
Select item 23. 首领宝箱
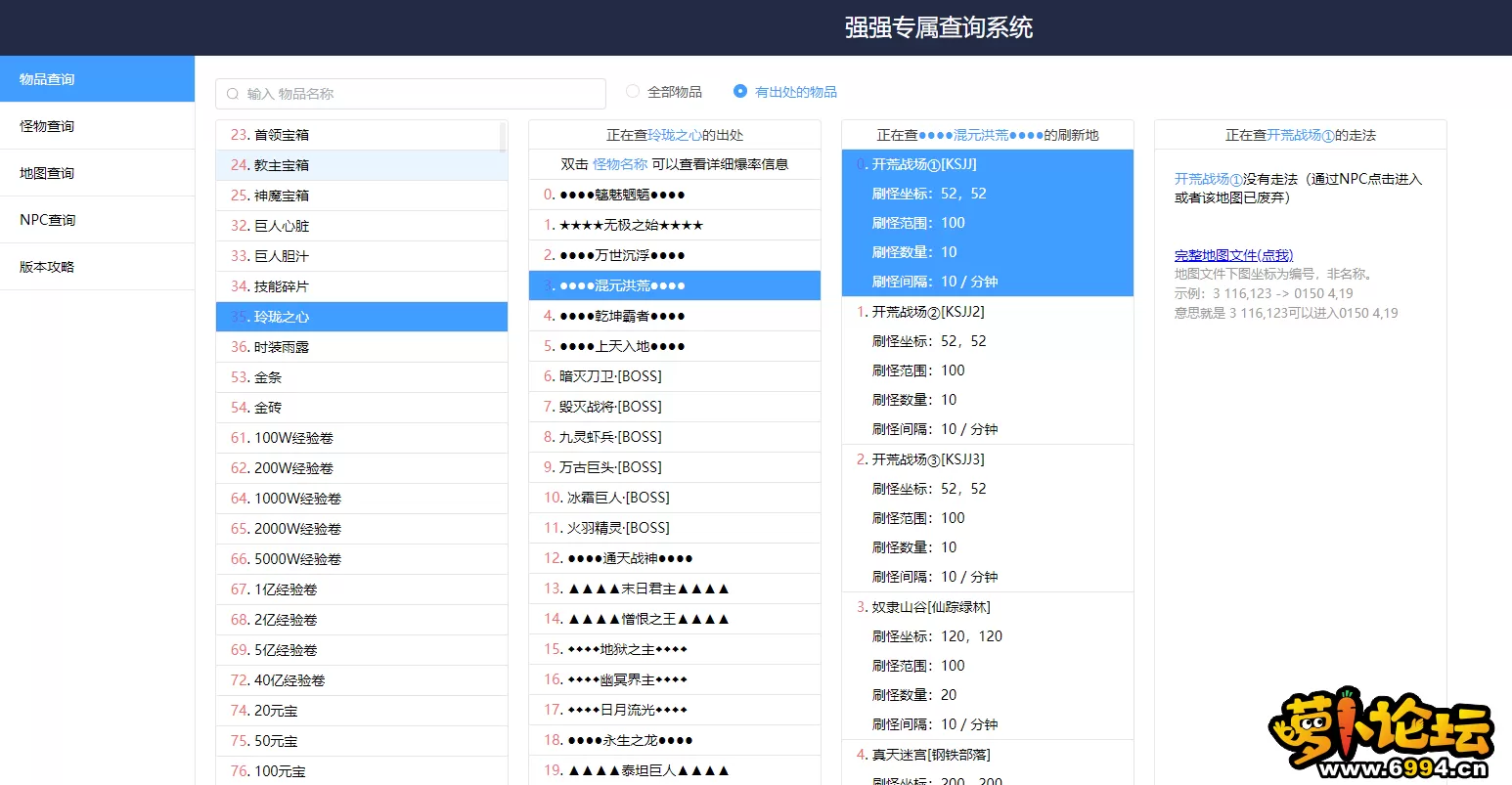click(x=362, y=135)
